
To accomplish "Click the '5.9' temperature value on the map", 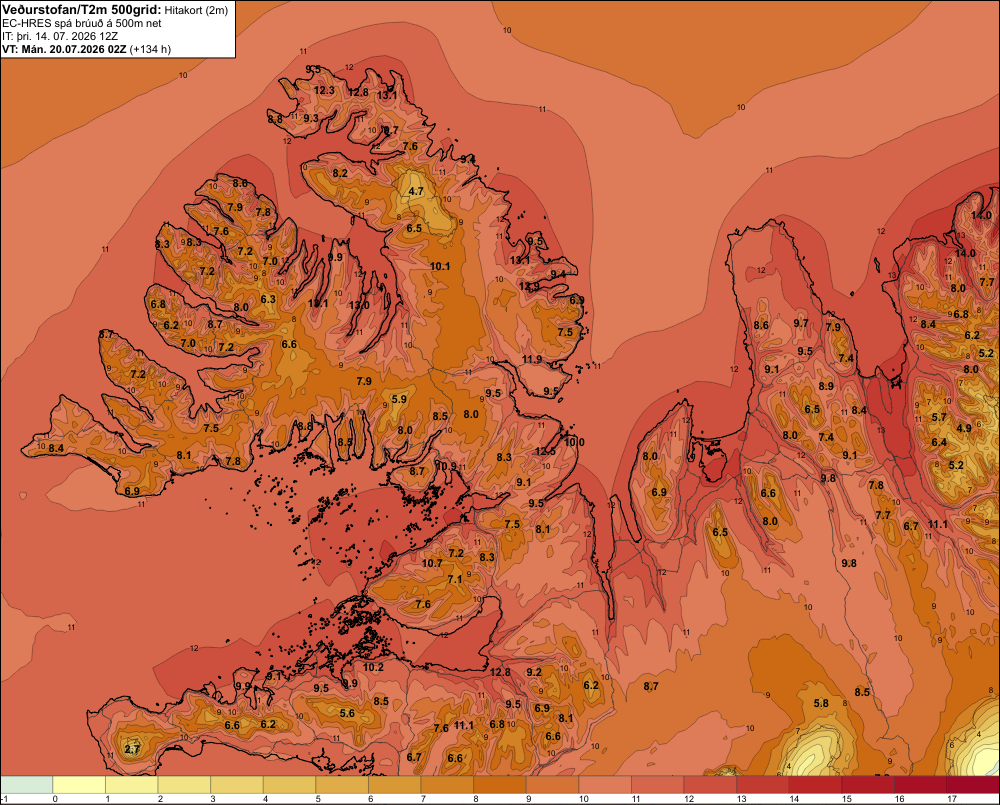I will pyautogui.click(x=399, y=399).
